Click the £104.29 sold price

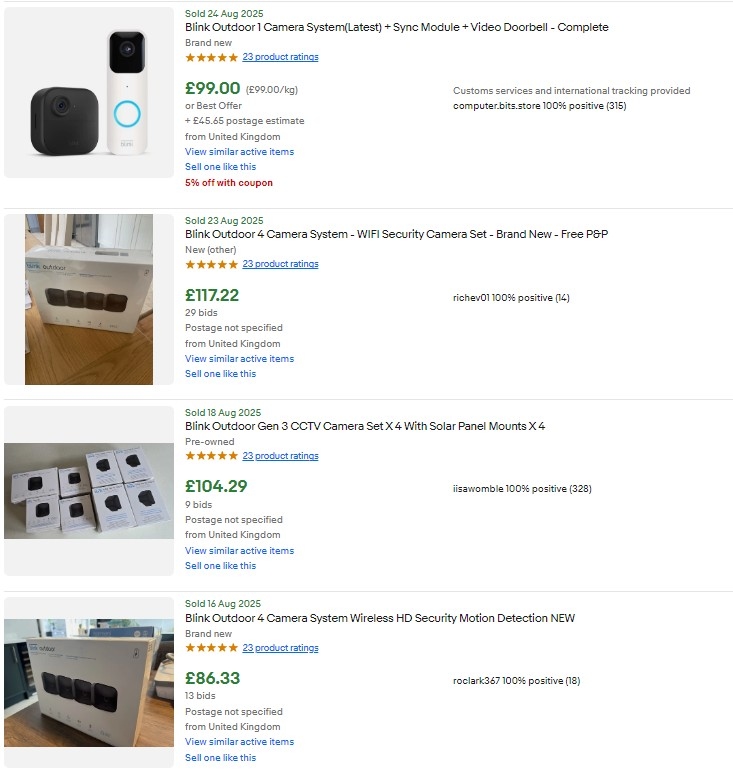216,487
